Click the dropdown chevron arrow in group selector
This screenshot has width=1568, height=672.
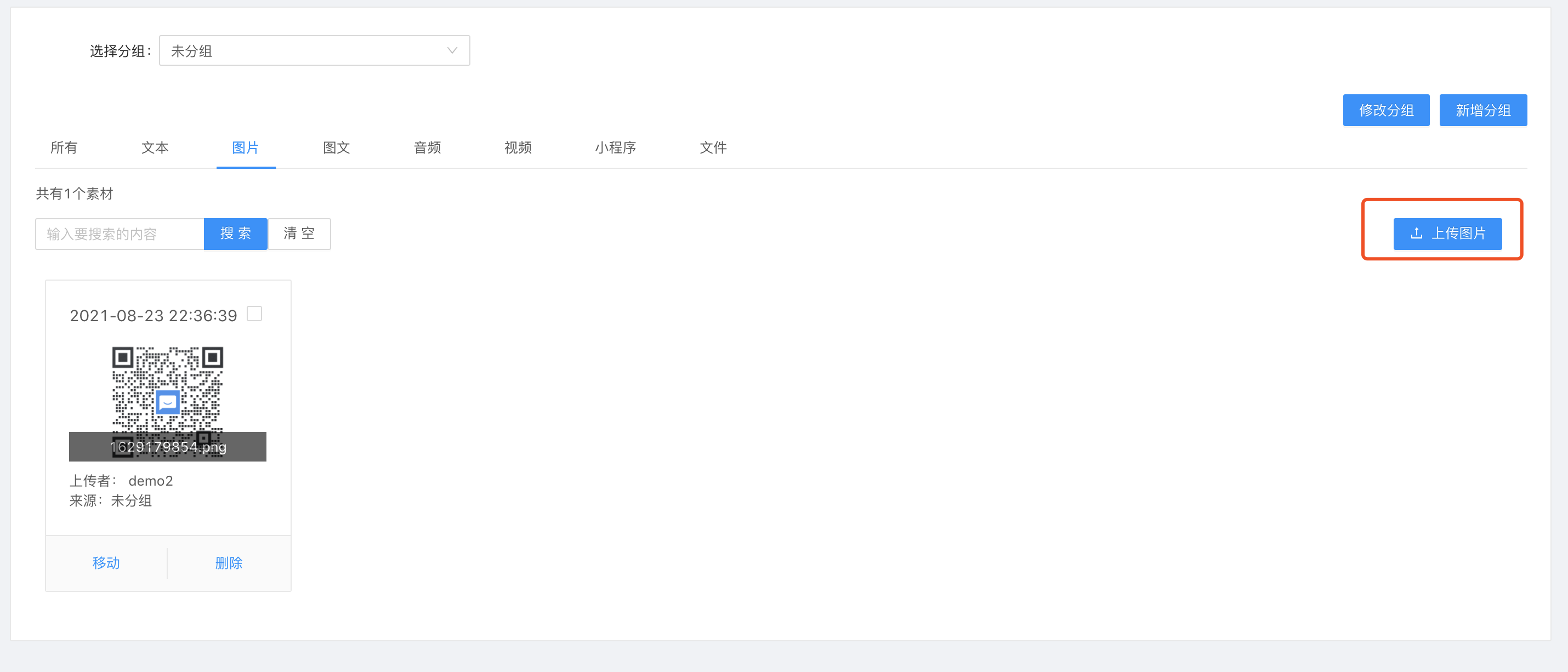coord(452,50)
